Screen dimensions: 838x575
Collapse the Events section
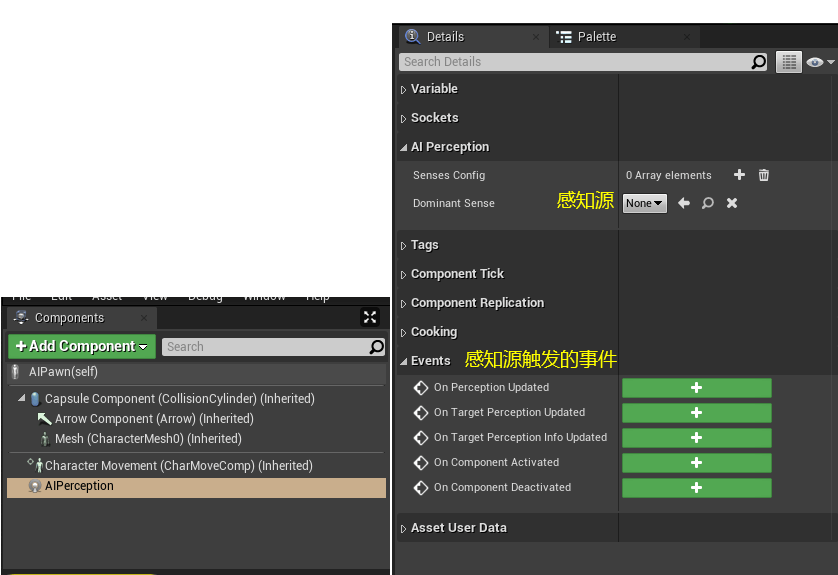point(404,362)
